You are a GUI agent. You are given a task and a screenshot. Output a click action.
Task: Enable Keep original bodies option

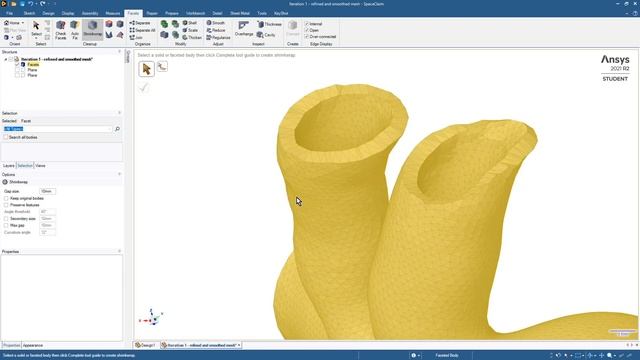(6, 198)
